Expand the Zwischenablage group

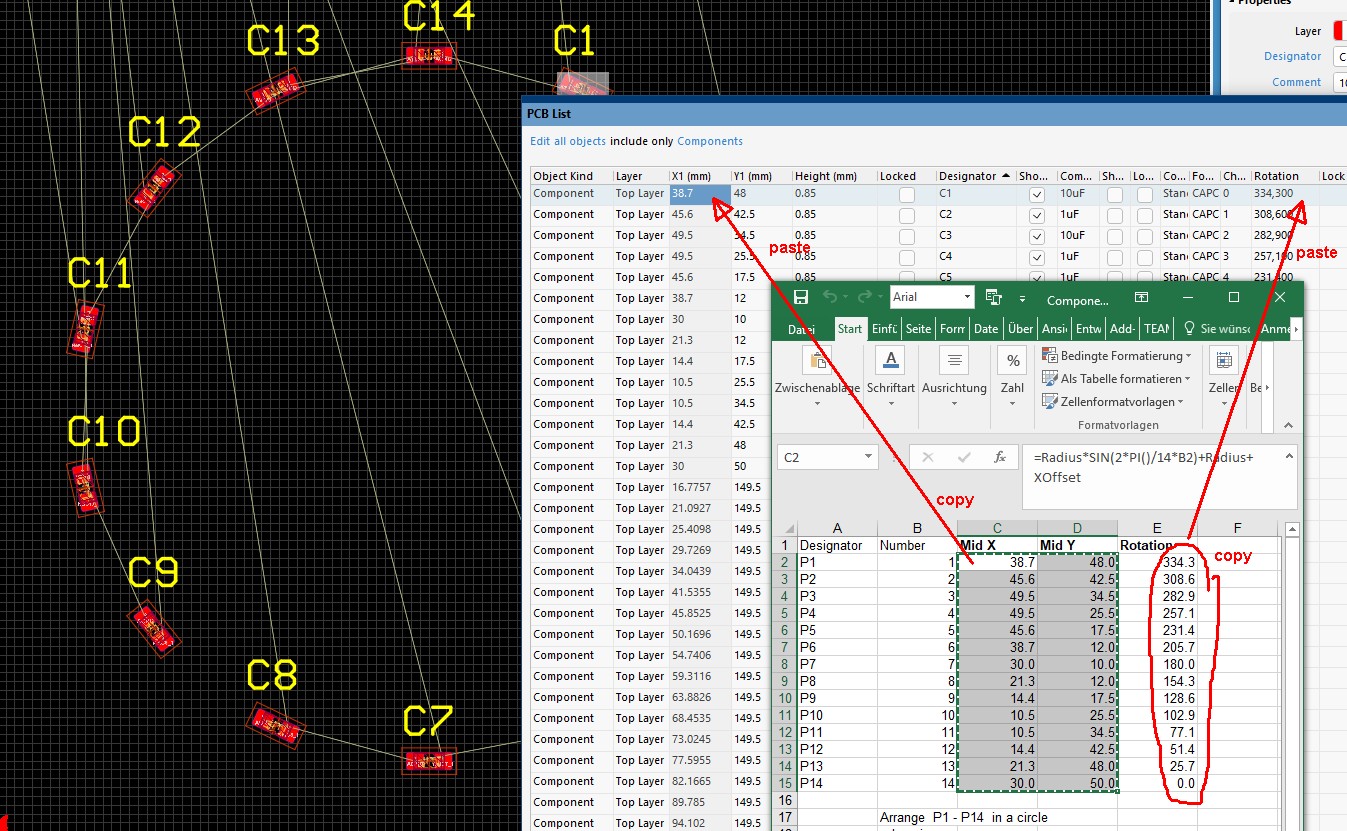click(x=817, y=403)
